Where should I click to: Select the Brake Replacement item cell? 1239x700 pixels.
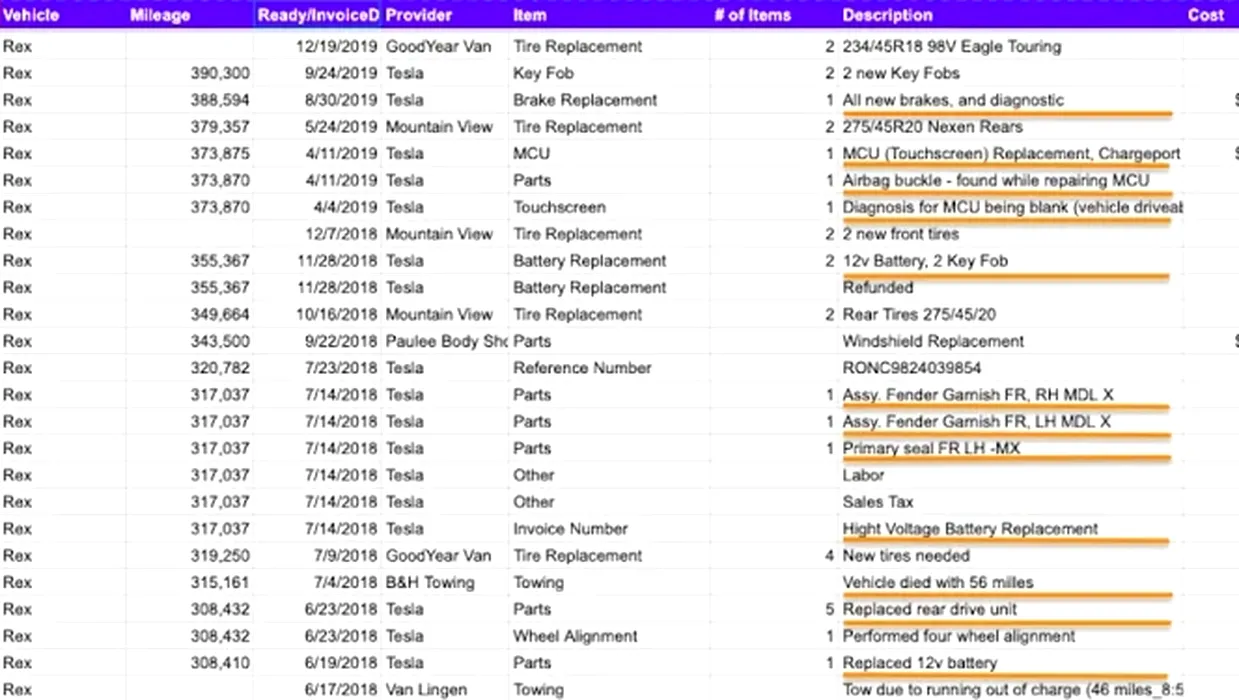click(585, 100)
